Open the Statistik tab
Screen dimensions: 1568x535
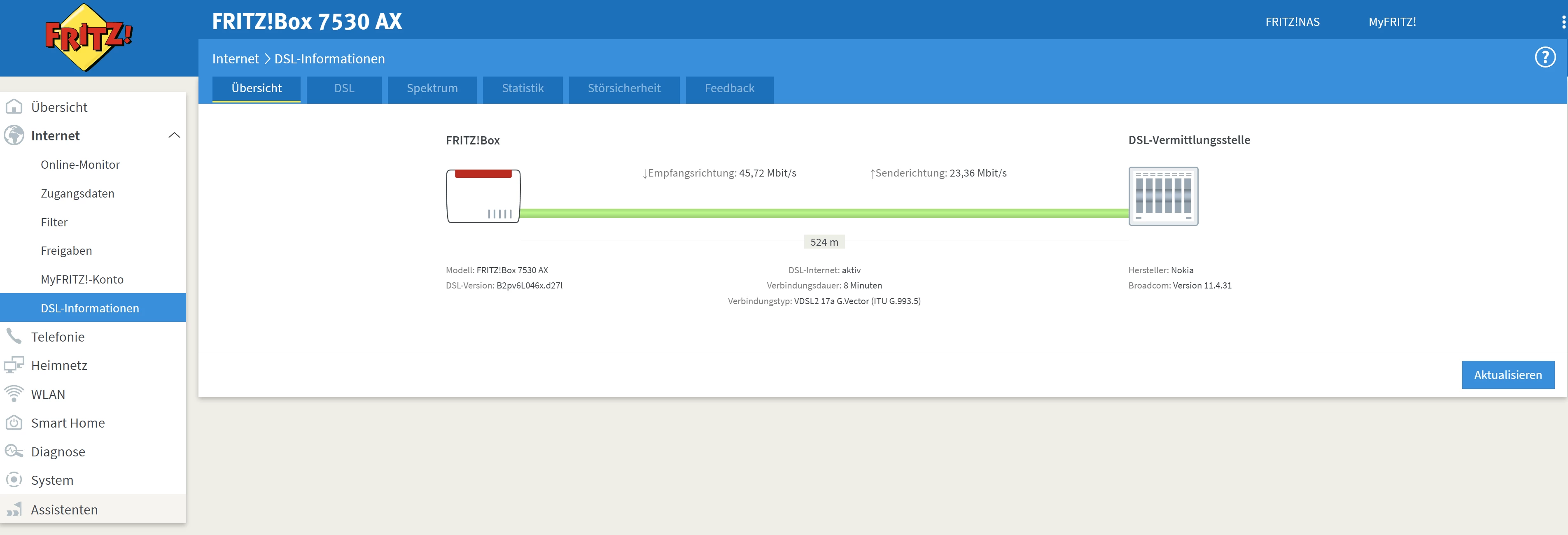click(x=522, y=89)
